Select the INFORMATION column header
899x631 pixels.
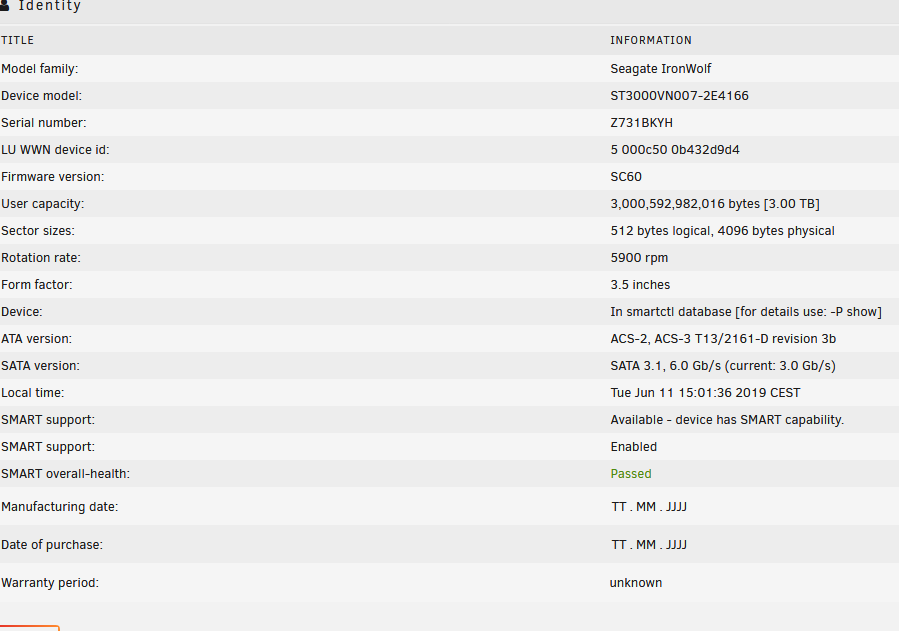651,40
